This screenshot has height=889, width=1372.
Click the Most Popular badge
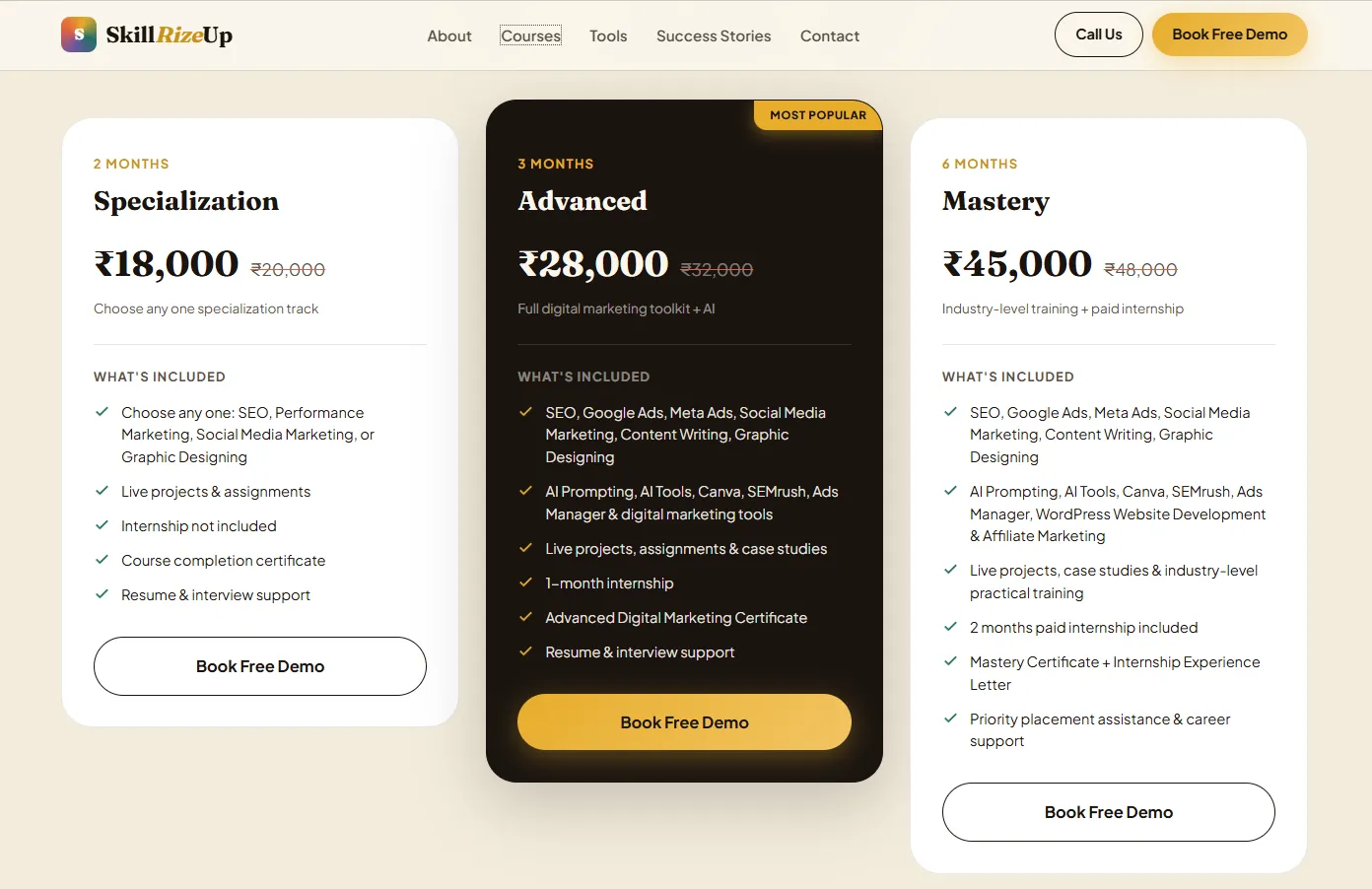coord(818,115)
